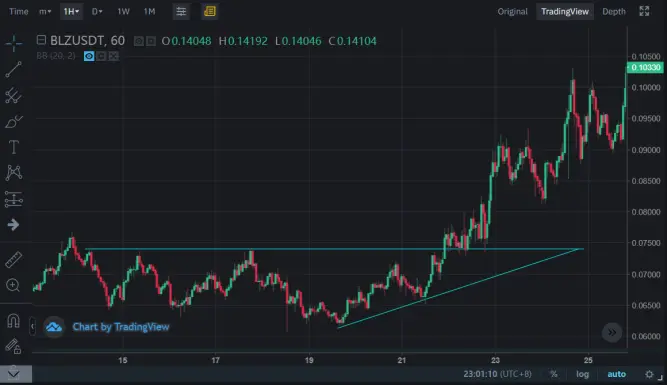Click the yellow chart notes icon

(x=210, y=11)
